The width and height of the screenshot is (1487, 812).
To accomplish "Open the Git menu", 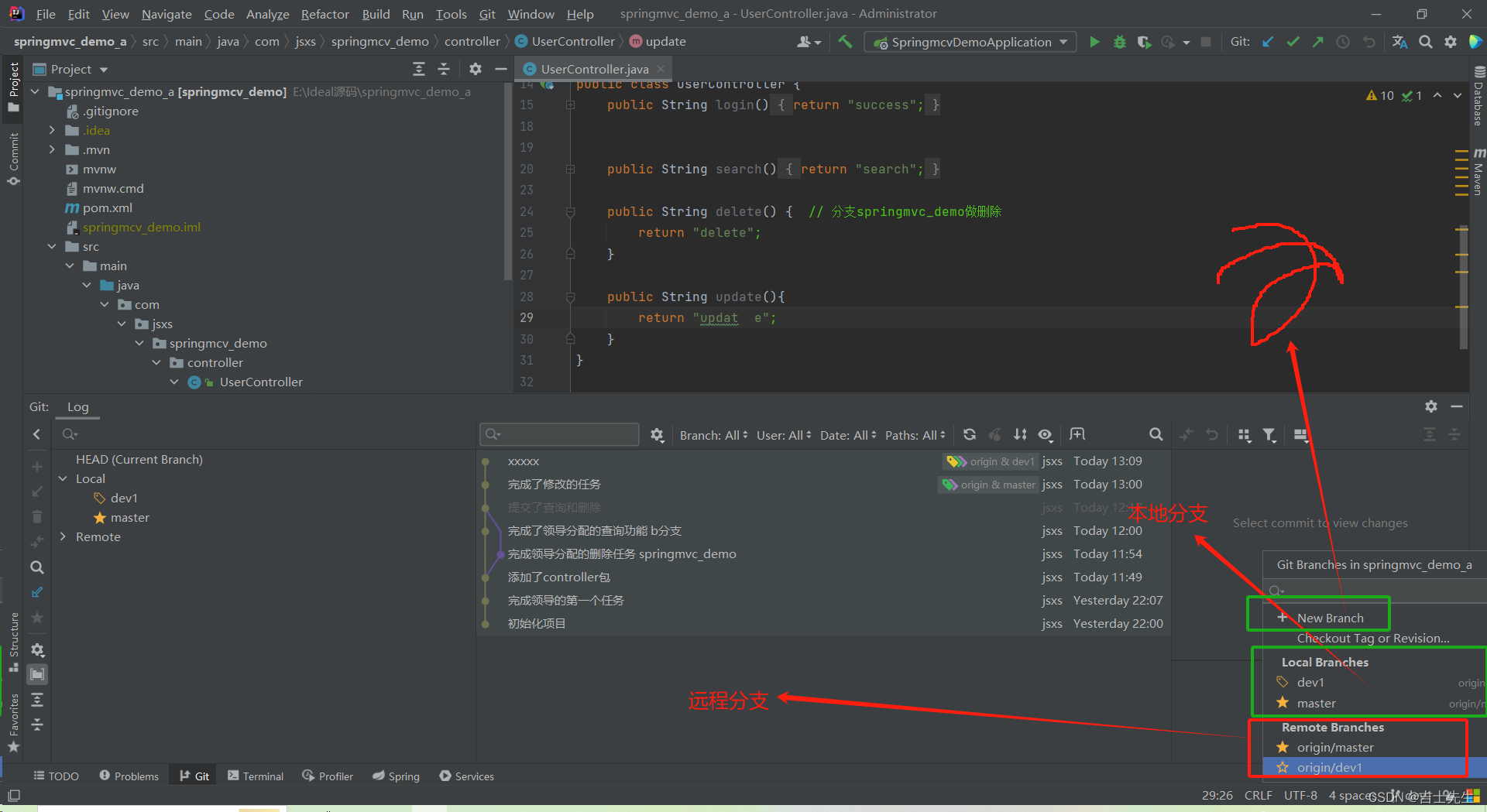I will click(487, 14).
